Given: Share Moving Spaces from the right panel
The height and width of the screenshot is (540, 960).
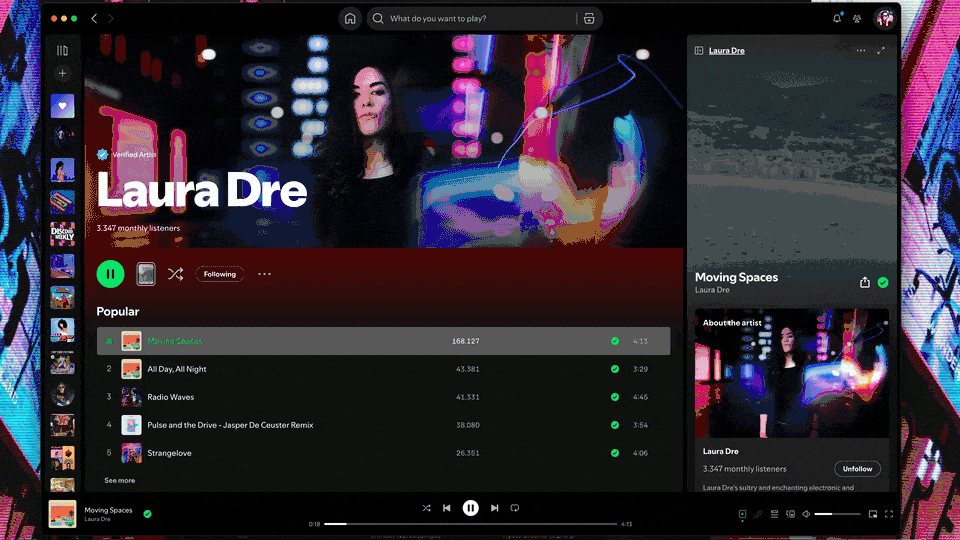Looking at the screenshot, I should pos(865,283).
